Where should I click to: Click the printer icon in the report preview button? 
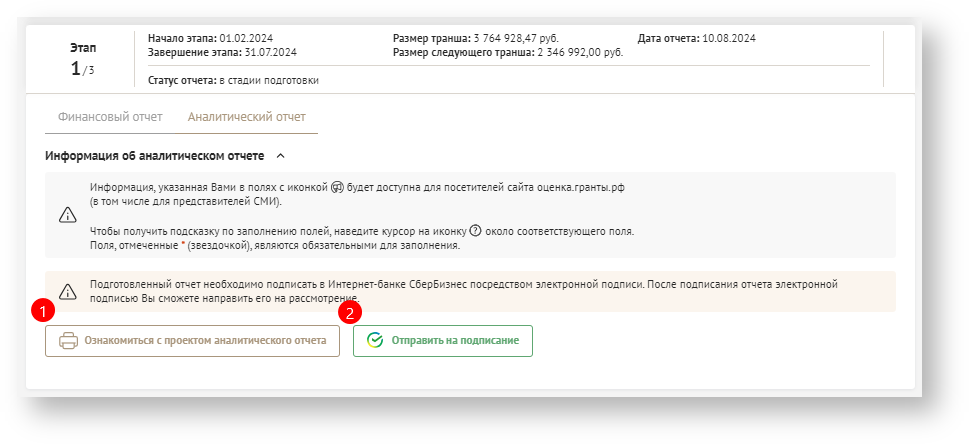69,341
